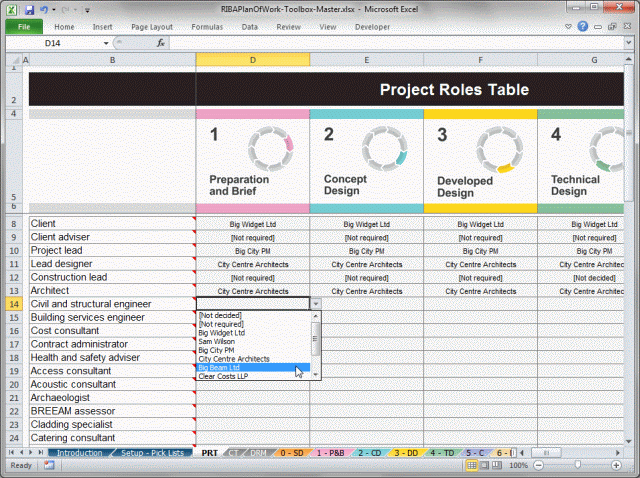640x478 pixels.
Task: Open the Setup - Pick Lists sheet tab
Action: (x=152, y=453)
